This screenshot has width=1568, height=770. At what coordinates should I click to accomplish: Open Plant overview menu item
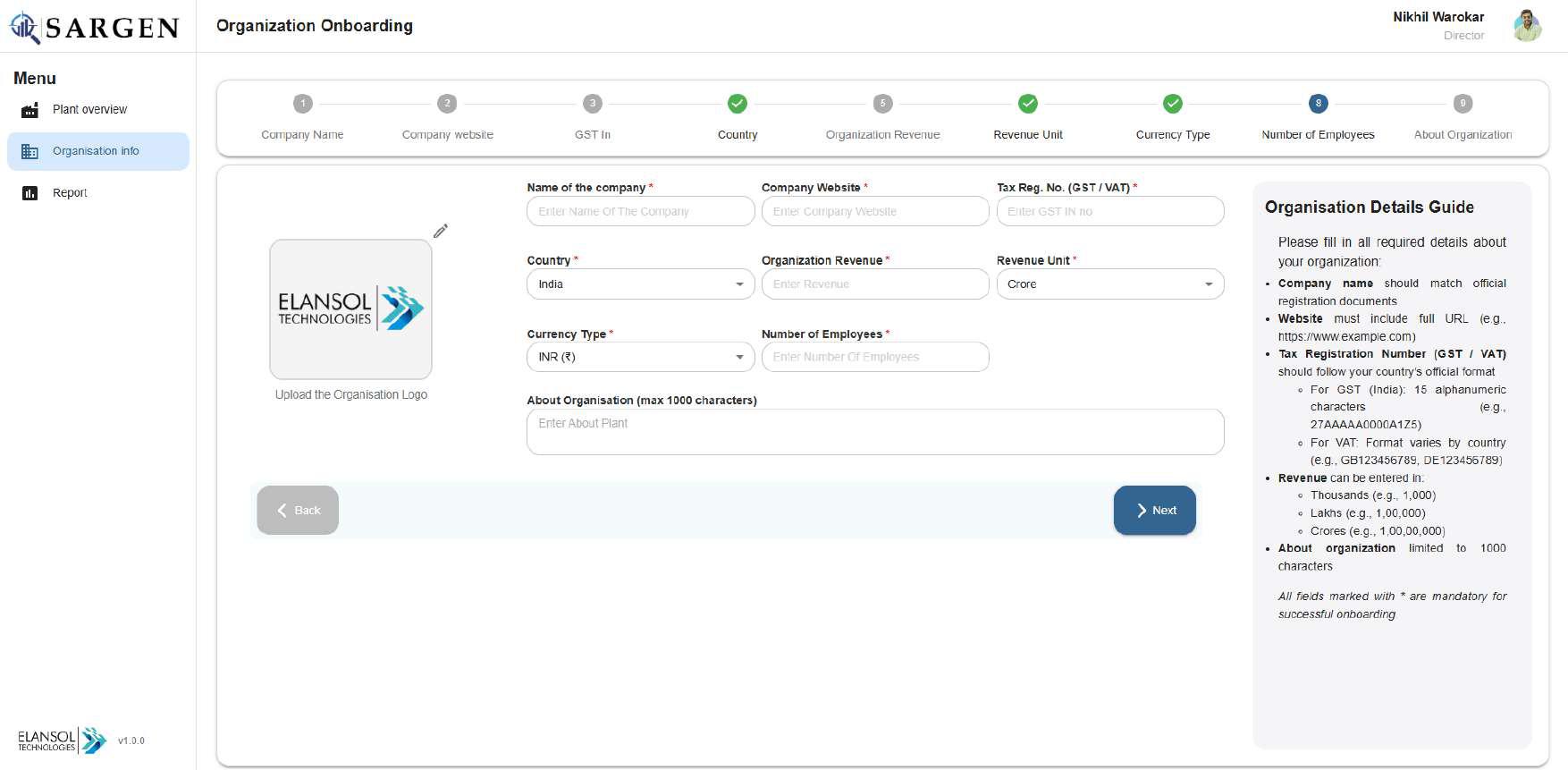89,110
